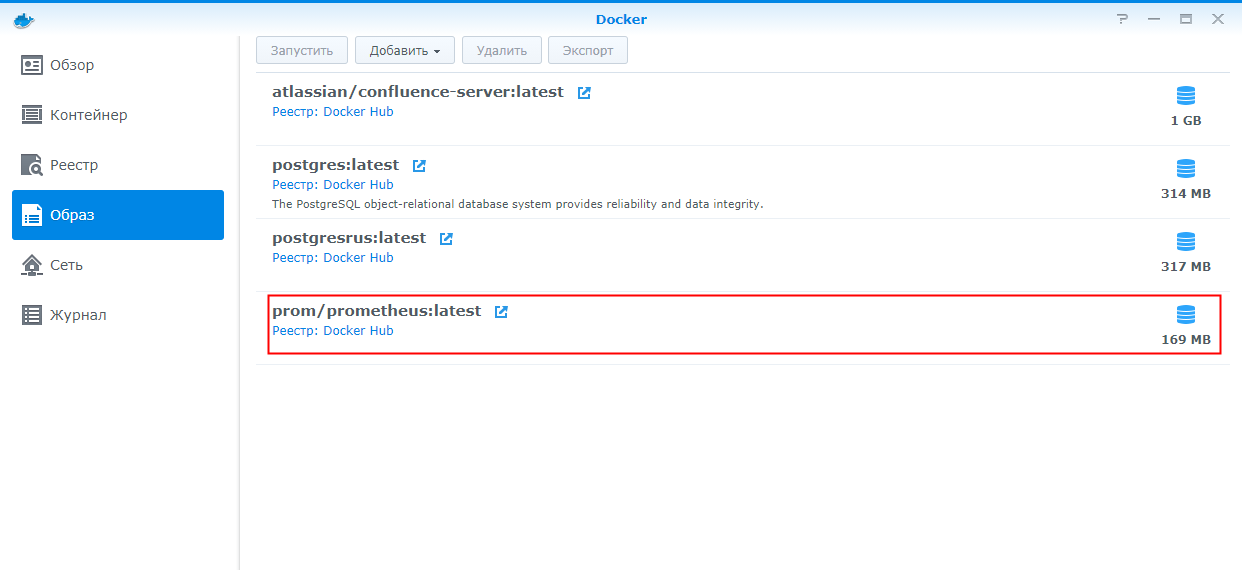This screenshot has height=570, width=1242.
Task: Click the Экспорт button
Action: click(x=588, y=50)
